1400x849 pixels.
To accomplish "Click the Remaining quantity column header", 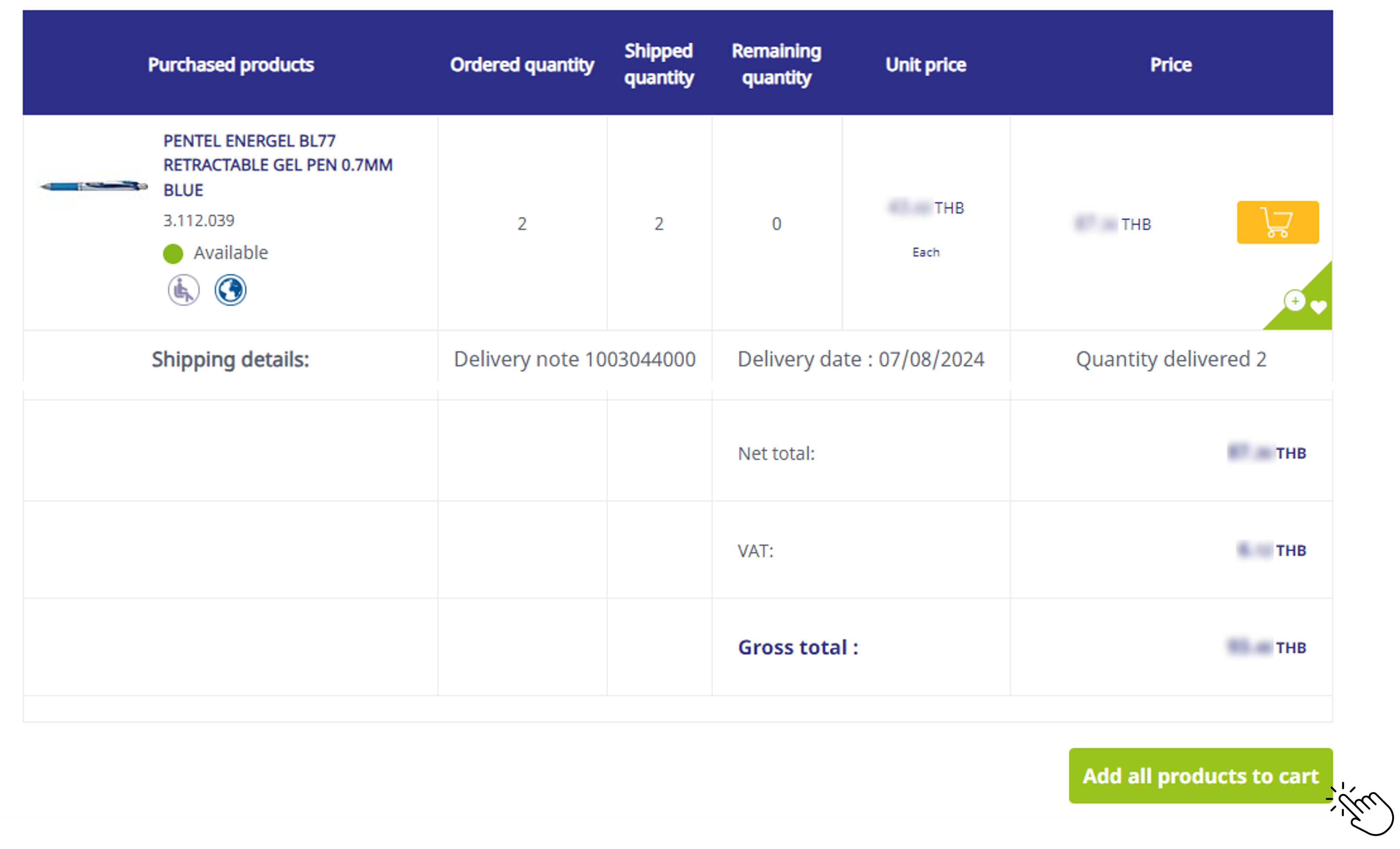I will click(776, 64).
